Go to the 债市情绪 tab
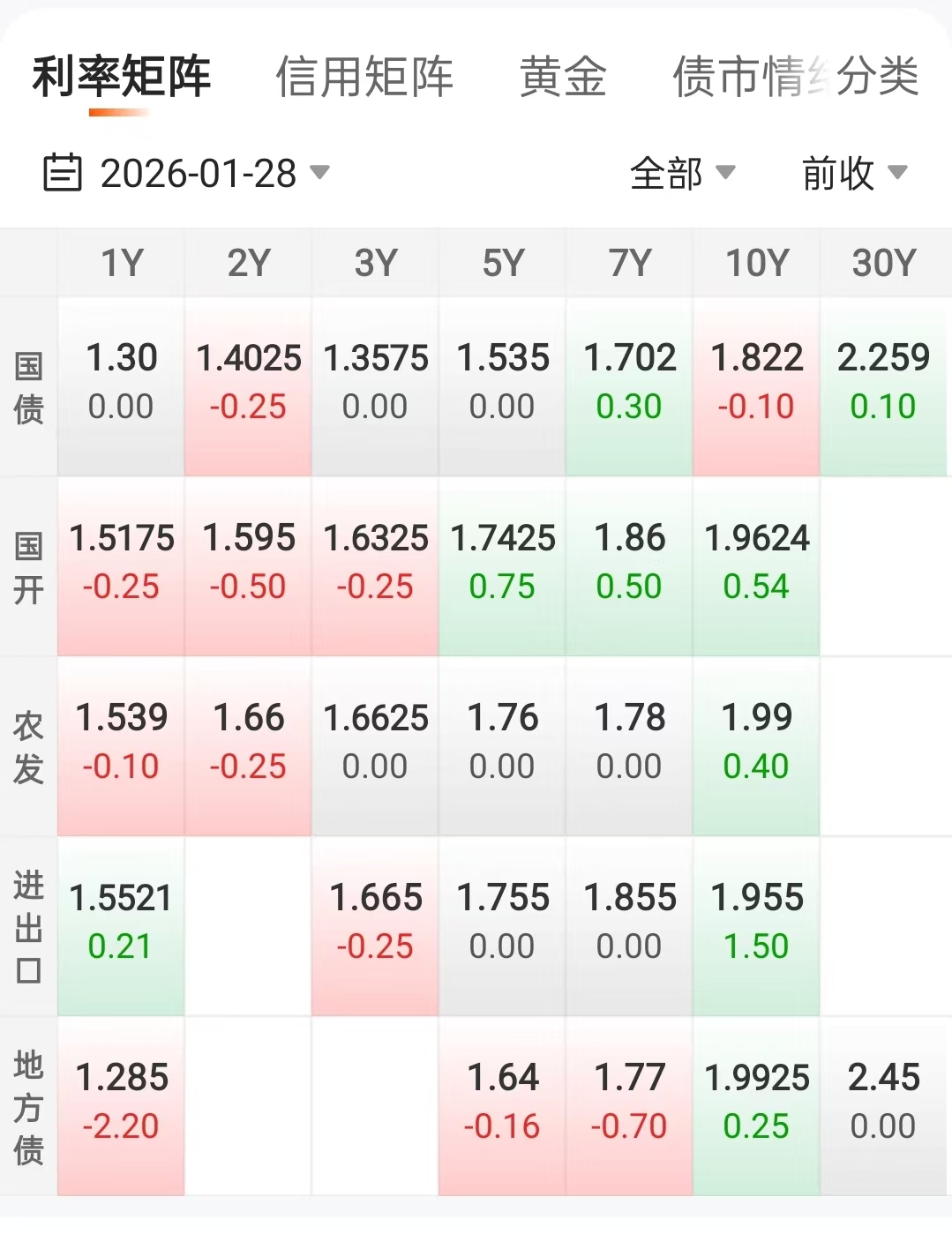Screen dimensions: 952x1234 [741, 77]
